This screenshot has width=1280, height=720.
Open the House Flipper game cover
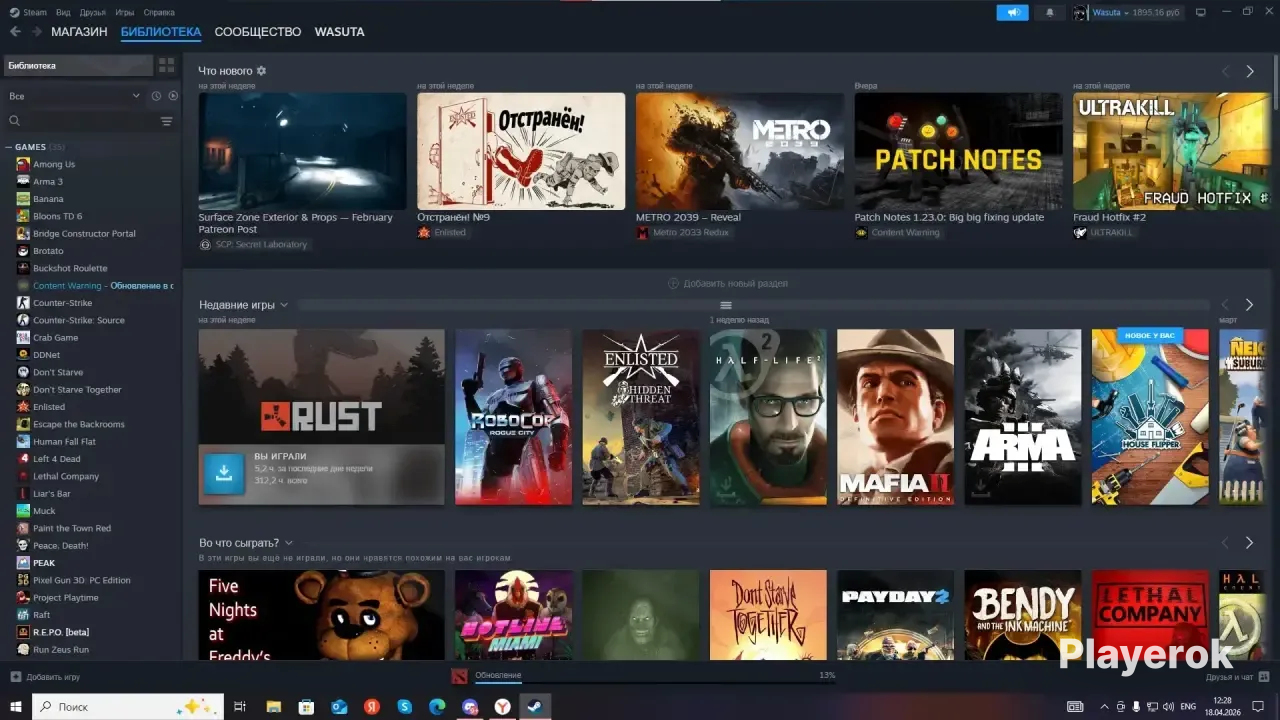(x=1150, y=417)
